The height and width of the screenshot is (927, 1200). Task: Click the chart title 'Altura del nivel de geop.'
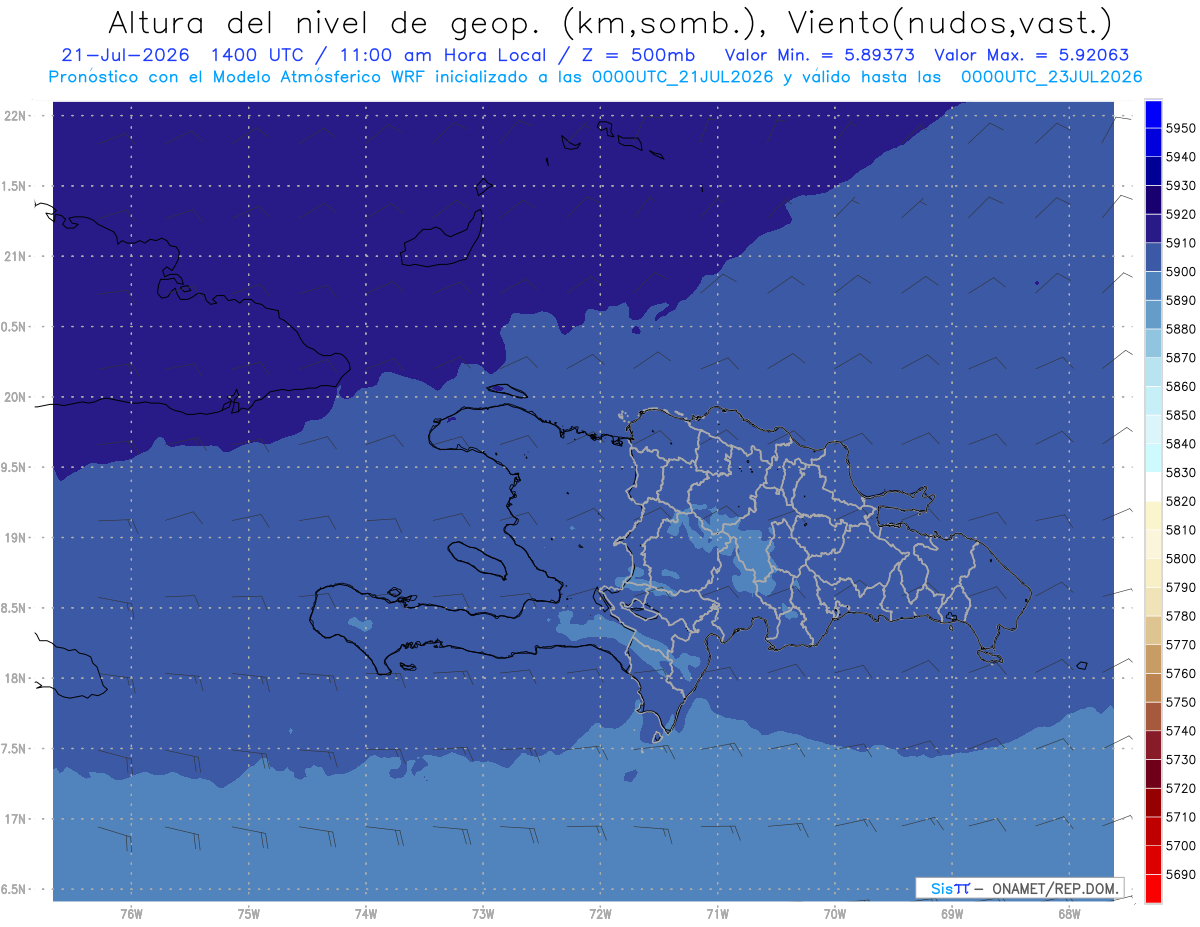[327, 22]
